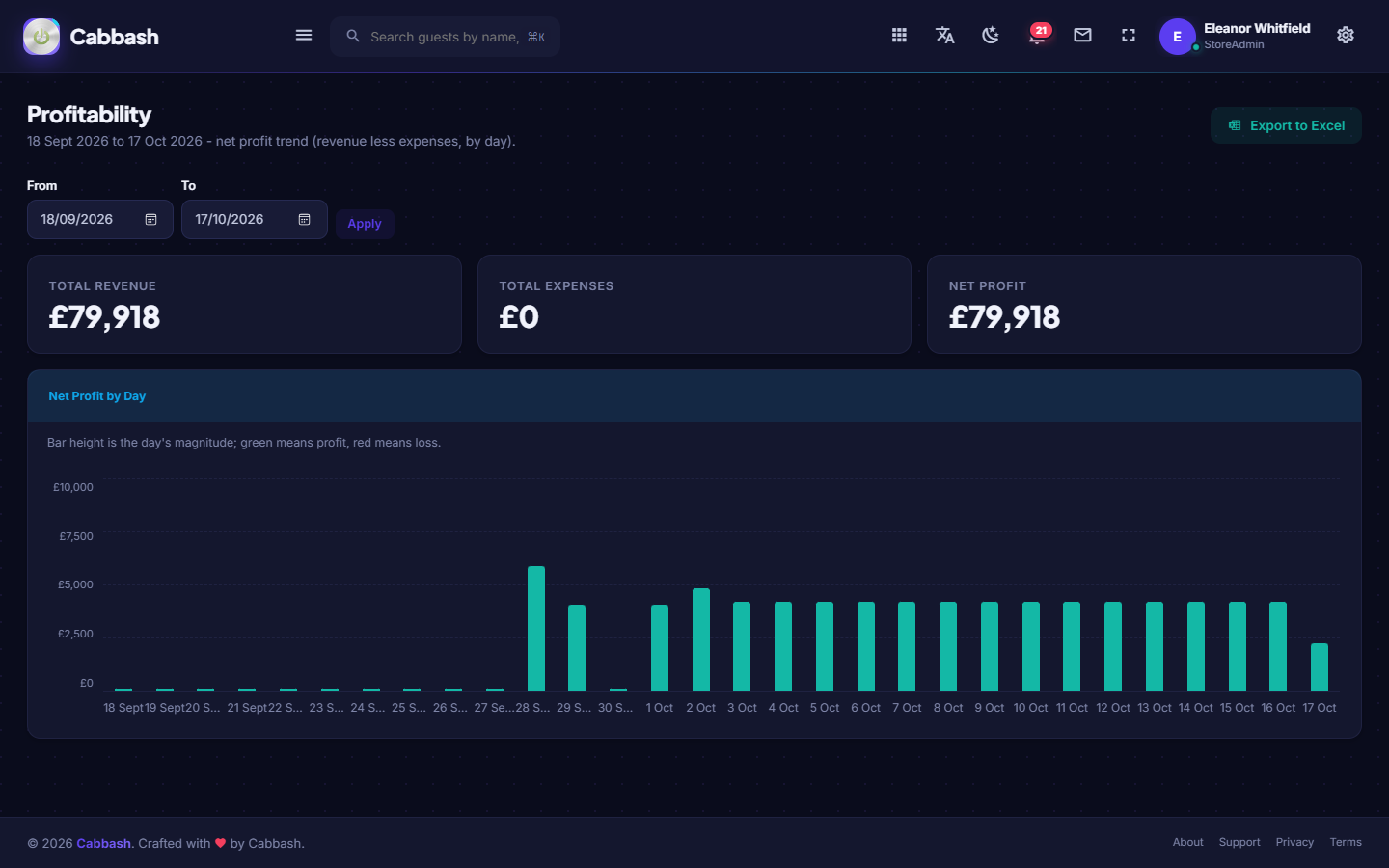Click the Cabbash logo icon
The height and width of the screenshot is (868, 1389).
41,37
